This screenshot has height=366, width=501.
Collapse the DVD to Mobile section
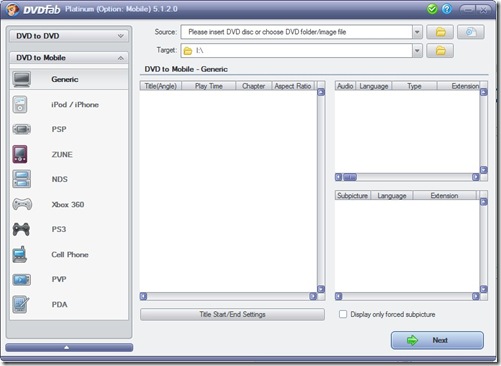[x=69, y=58]
